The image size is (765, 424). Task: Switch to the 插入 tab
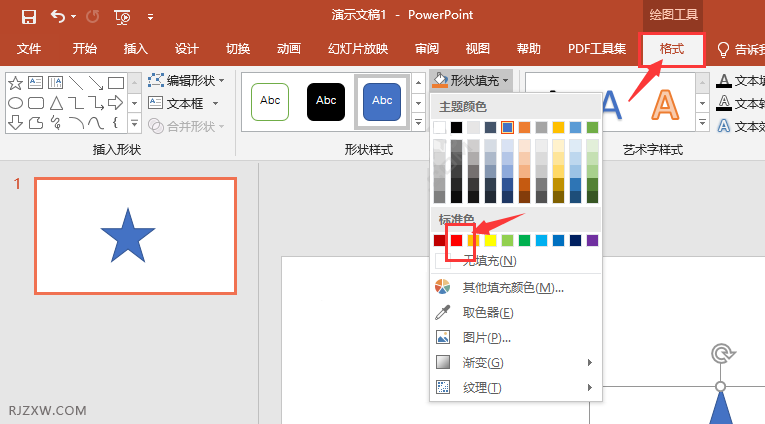coord(135,49)
